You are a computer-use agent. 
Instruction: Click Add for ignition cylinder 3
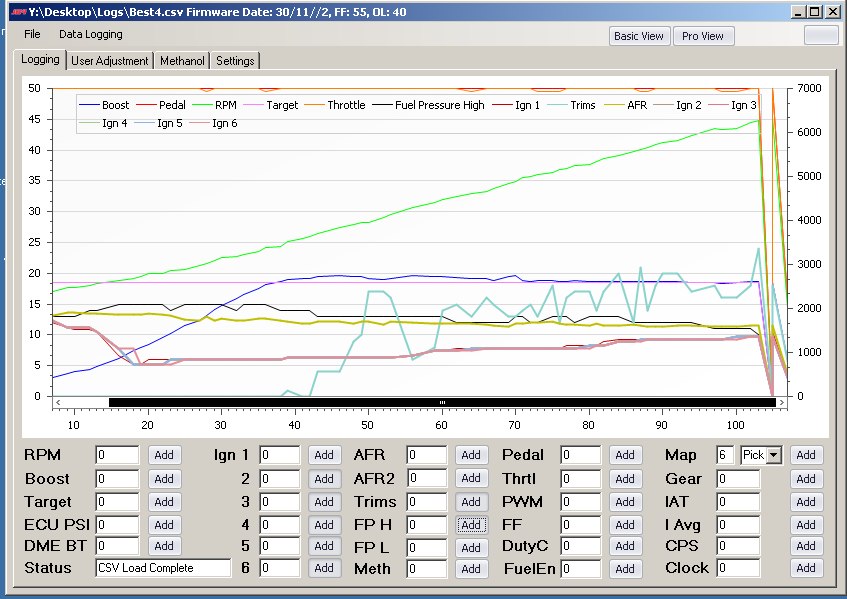tap(324, 502)
